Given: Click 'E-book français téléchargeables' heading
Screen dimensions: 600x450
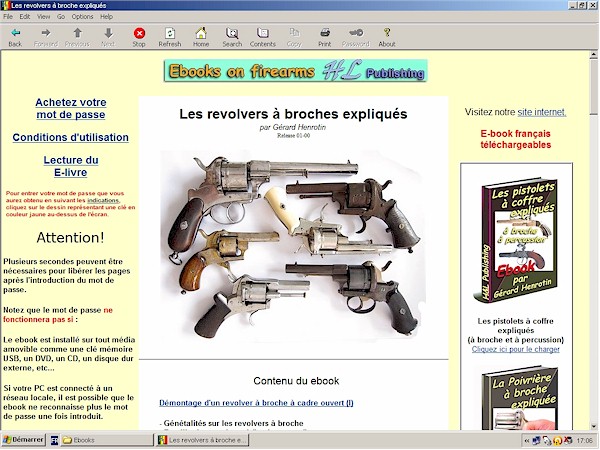Looking at the screenshot, I should [x=515, y=139].
